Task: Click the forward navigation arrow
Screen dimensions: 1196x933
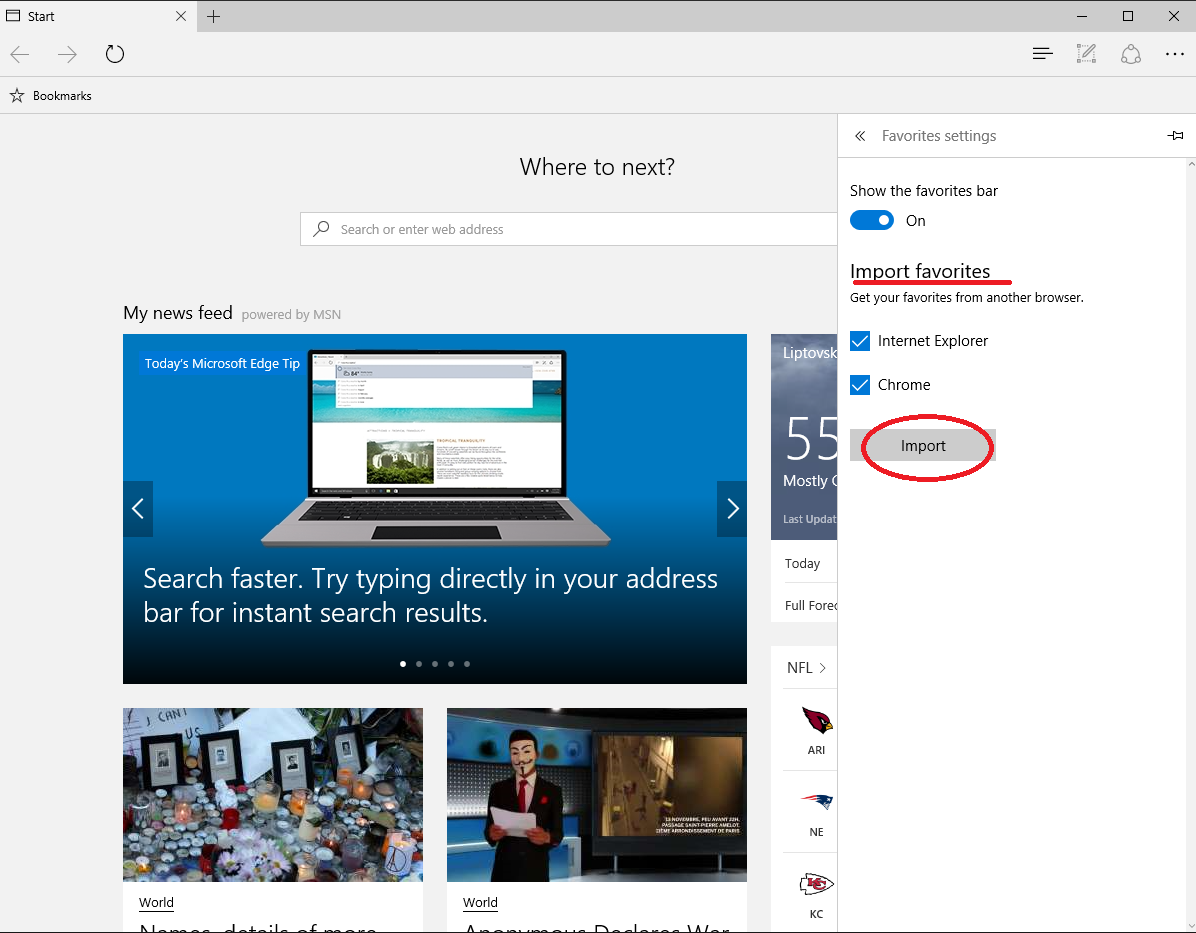Action: (x=67, y=54)
